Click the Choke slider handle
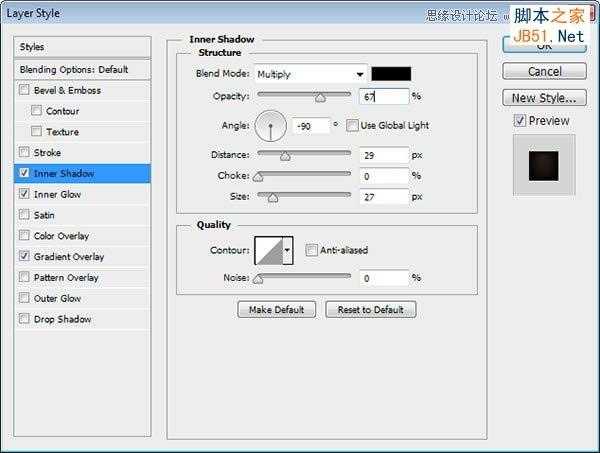The image size is (600, 453). point(259,177)
